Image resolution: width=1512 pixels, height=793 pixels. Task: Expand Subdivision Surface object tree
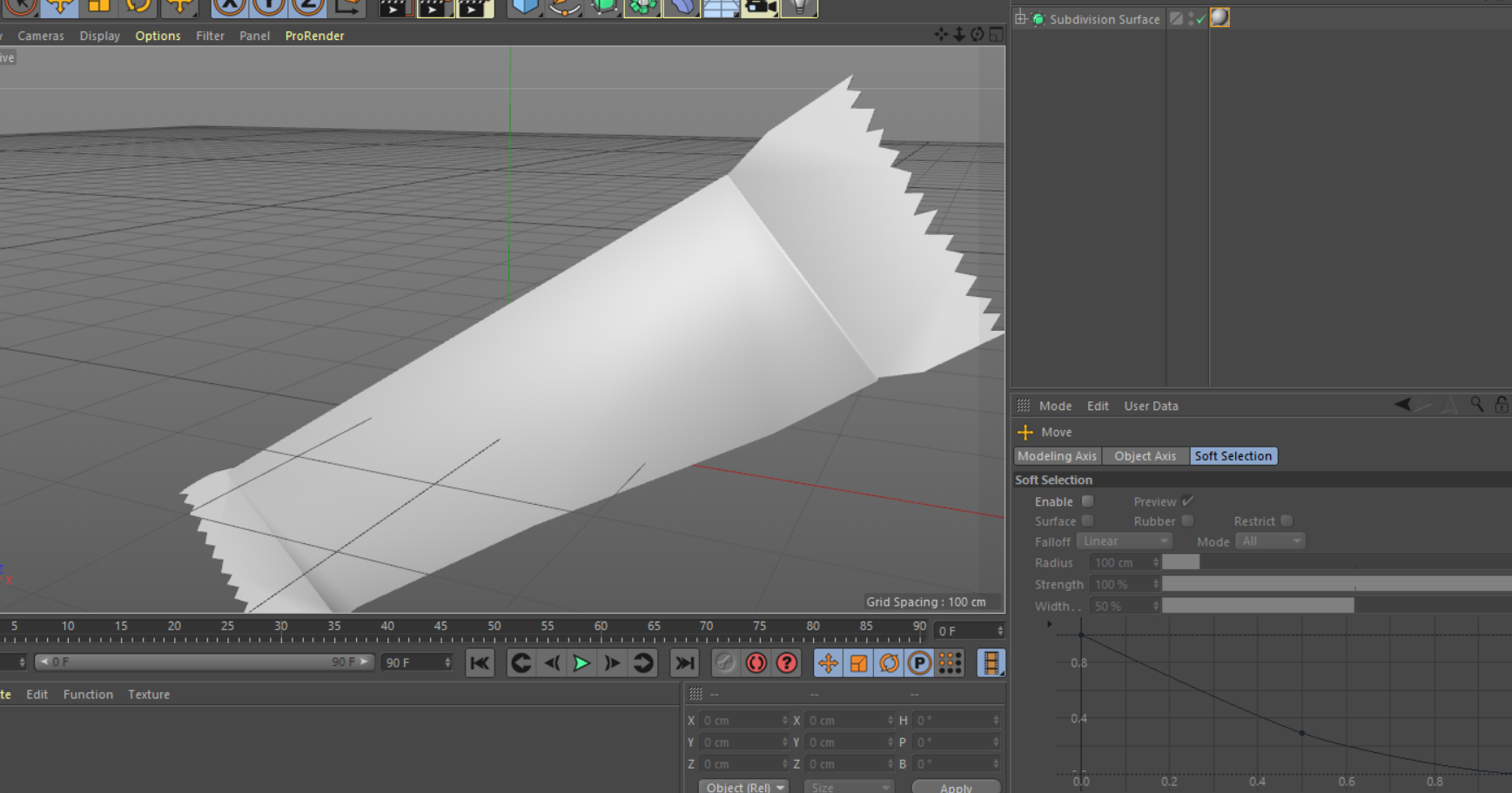pos(1020,18)
